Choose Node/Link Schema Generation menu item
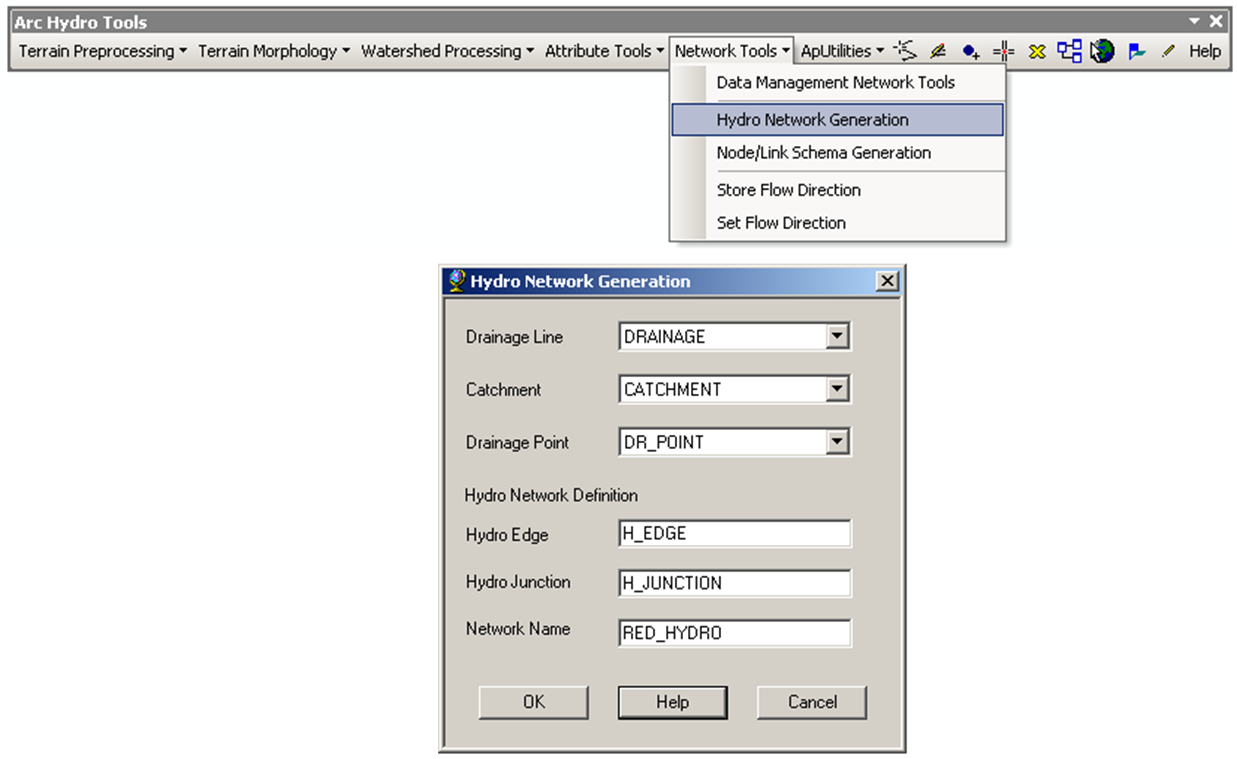 tap(823, 153)
